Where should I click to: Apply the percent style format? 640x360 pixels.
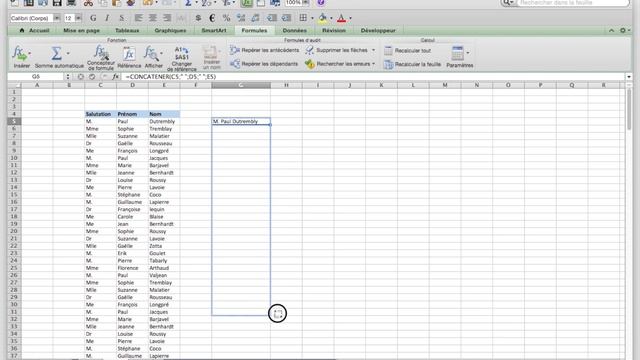tap(226, 18)
